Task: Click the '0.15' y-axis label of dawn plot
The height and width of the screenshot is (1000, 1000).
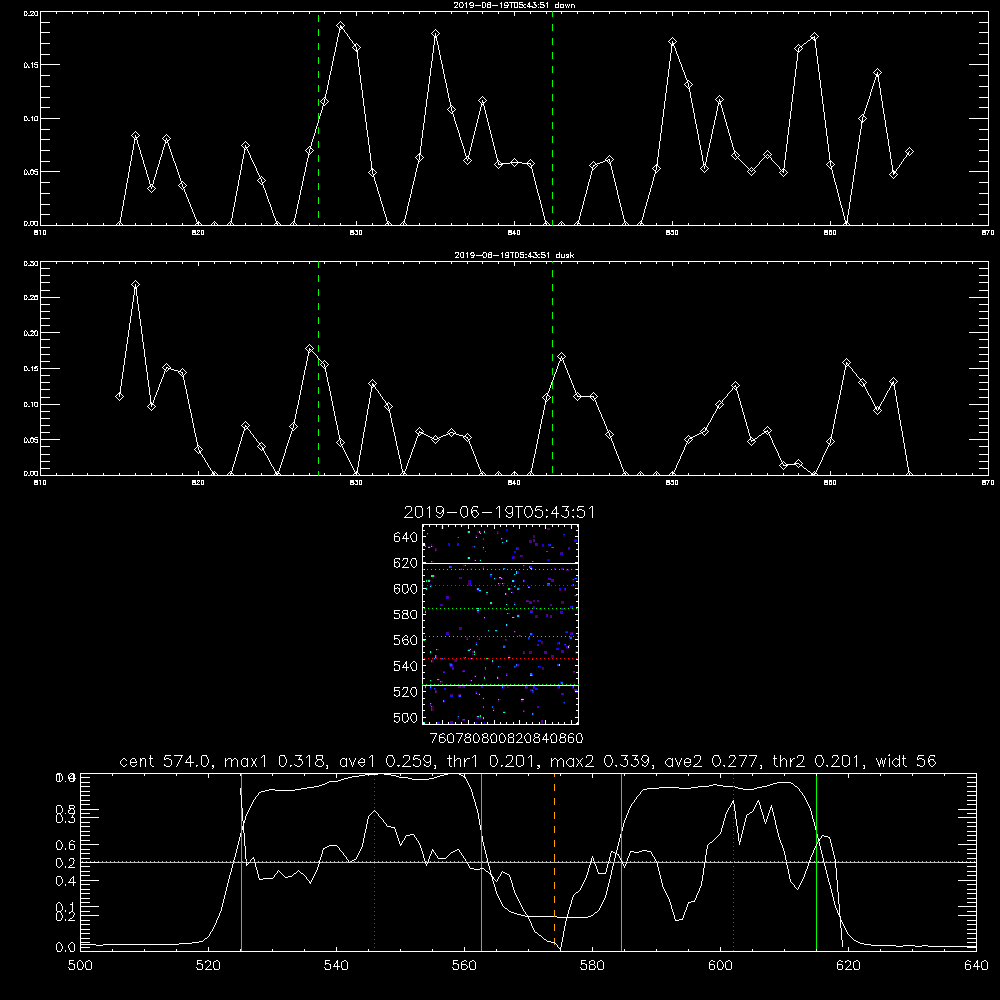Action: [x=31, y=65]
